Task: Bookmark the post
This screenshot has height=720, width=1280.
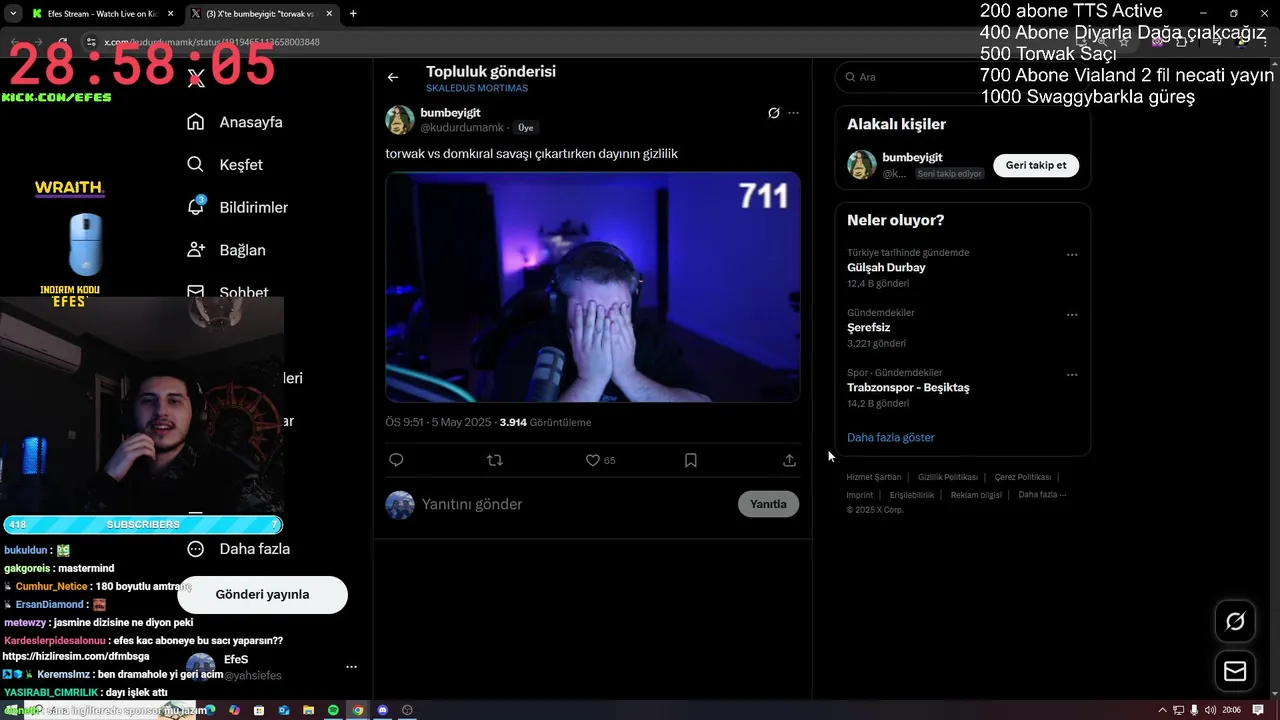Action: coord(691,460)
